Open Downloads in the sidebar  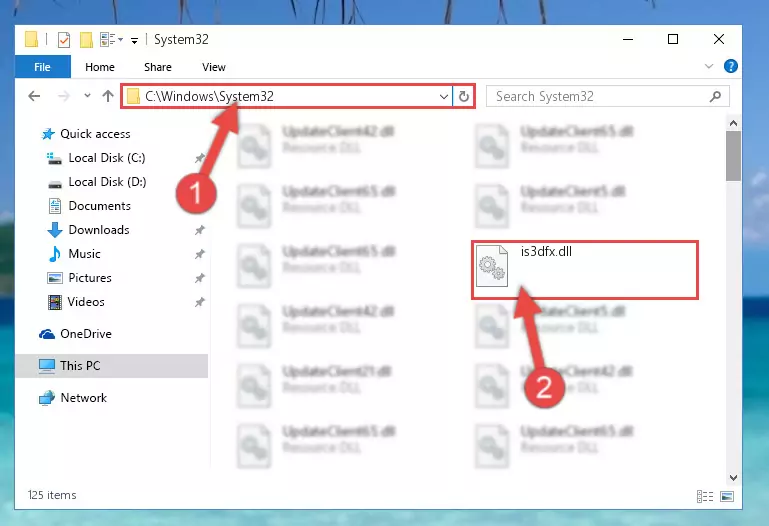point(99,230)
